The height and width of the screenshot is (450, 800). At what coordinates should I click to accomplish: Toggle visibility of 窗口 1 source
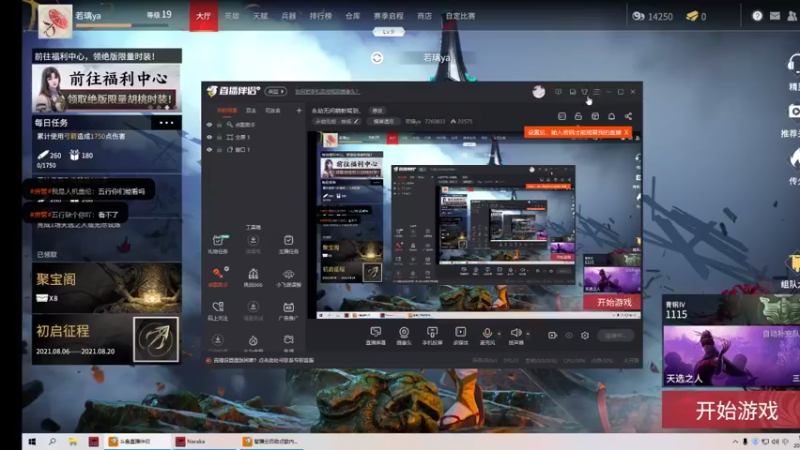[x=209, y=149]
